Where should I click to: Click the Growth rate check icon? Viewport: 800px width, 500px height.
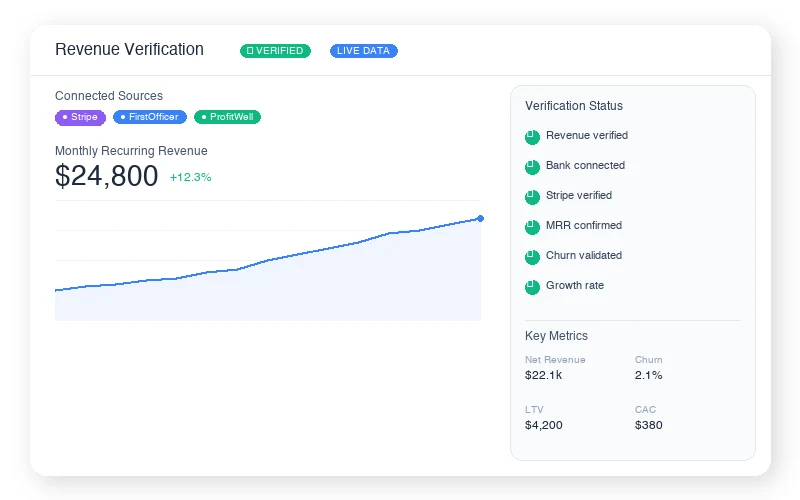(532, 287)
